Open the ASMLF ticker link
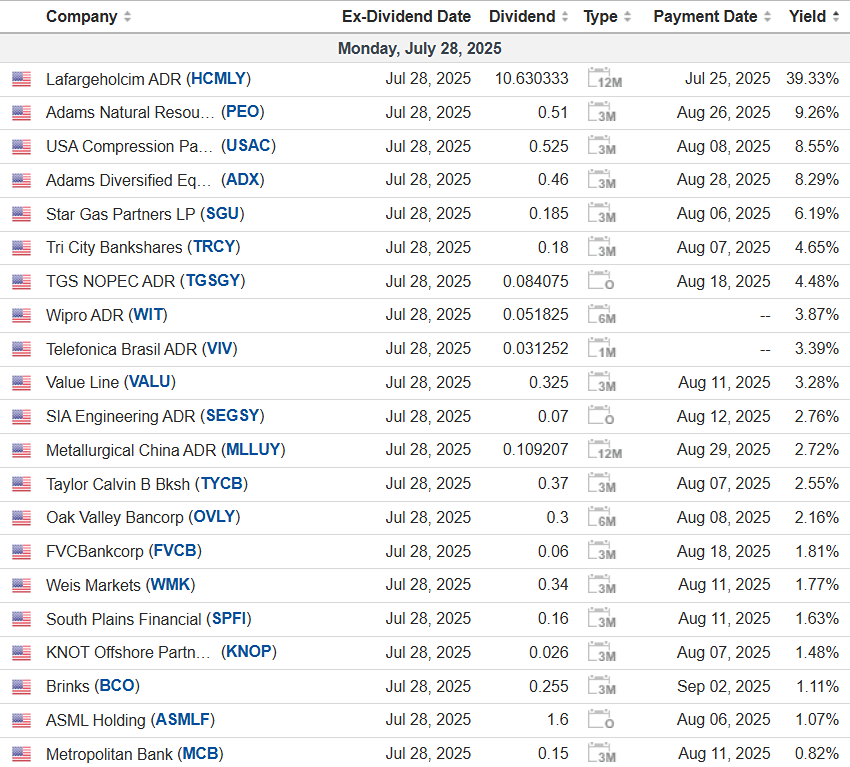This screenshot has width=850, height=767. pos(184,720)
